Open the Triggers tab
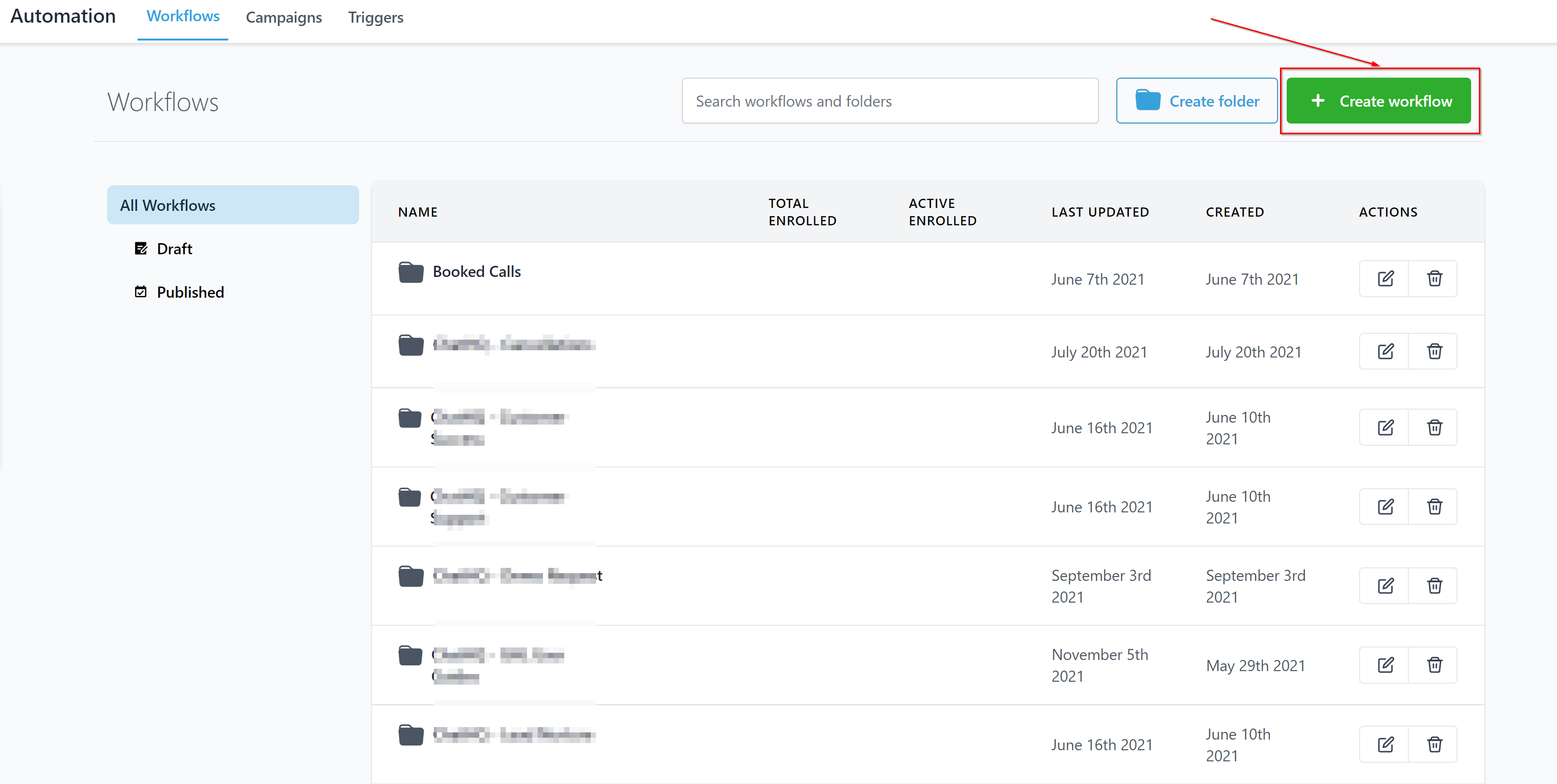 pyautogui.click(x=375, y=17)
